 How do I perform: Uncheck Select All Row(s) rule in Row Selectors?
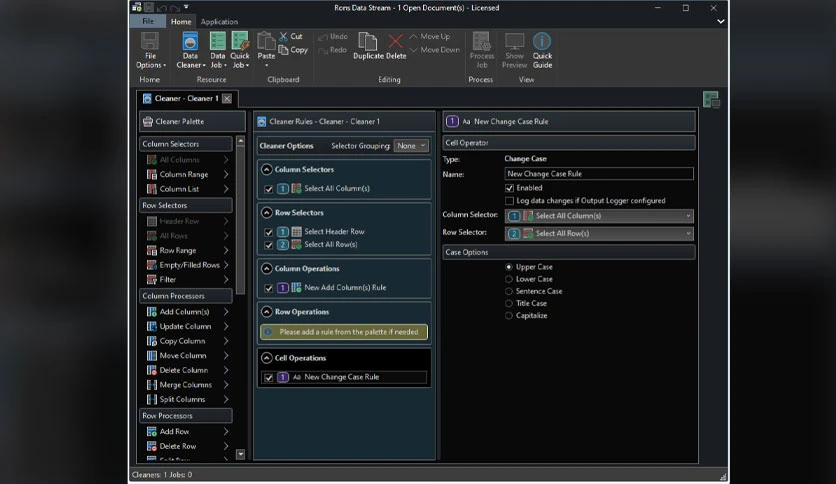pyautogui.click(x=269, y=245)
